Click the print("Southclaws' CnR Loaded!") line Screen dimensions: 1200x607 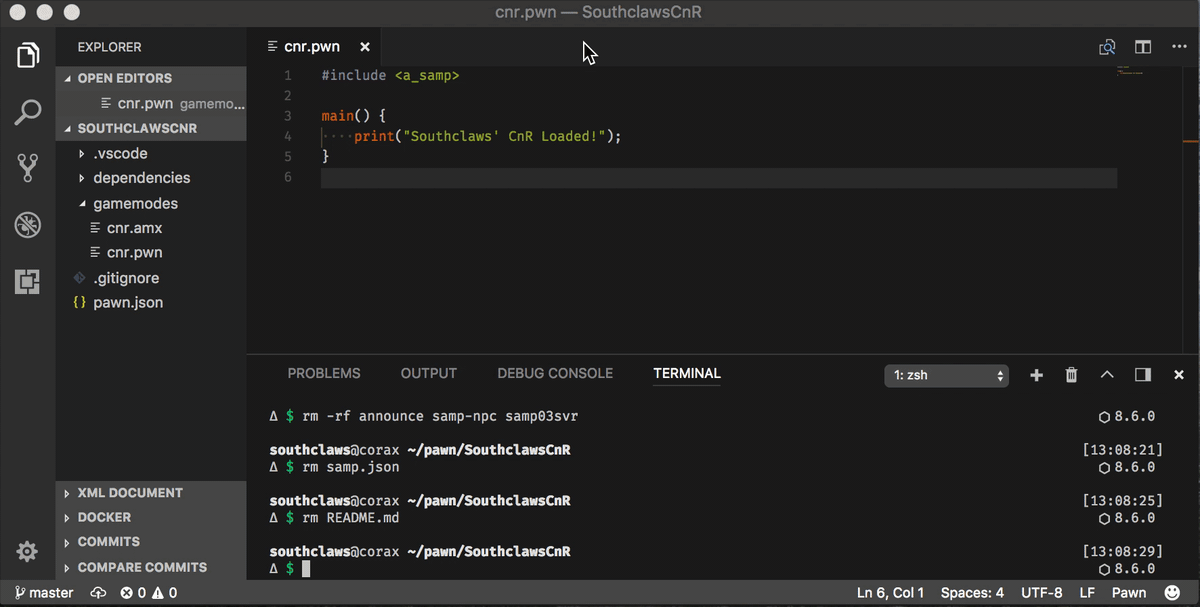488,136
